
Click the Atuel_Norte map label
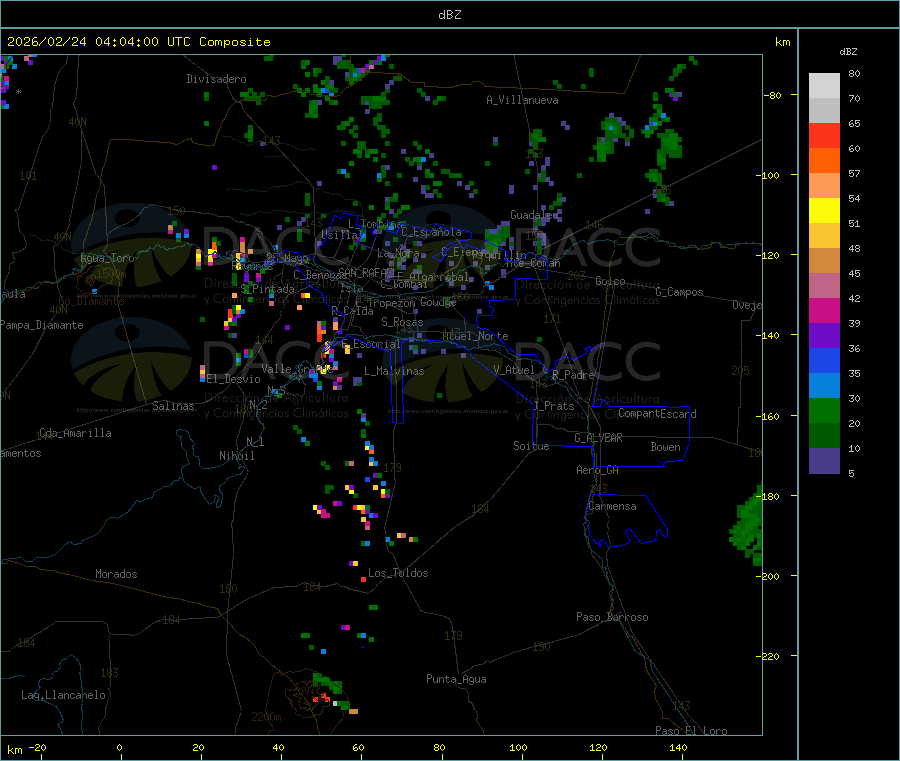click(x=475, y=336)
